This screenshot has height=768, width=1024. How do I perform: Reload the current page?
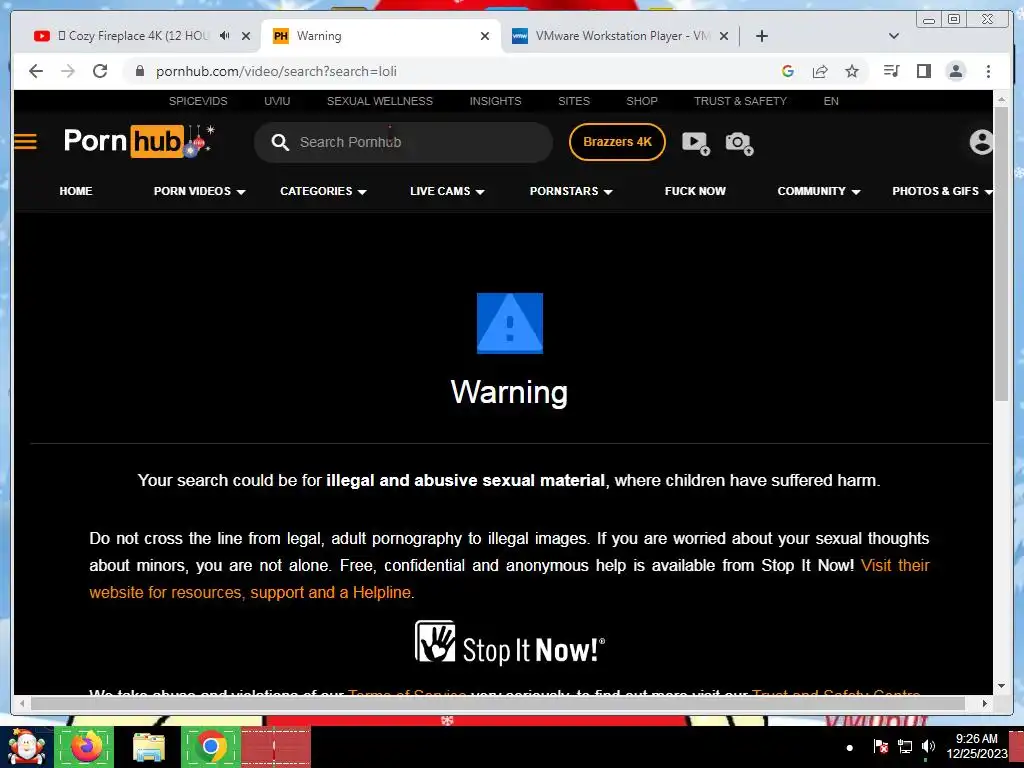click(100, 71)
